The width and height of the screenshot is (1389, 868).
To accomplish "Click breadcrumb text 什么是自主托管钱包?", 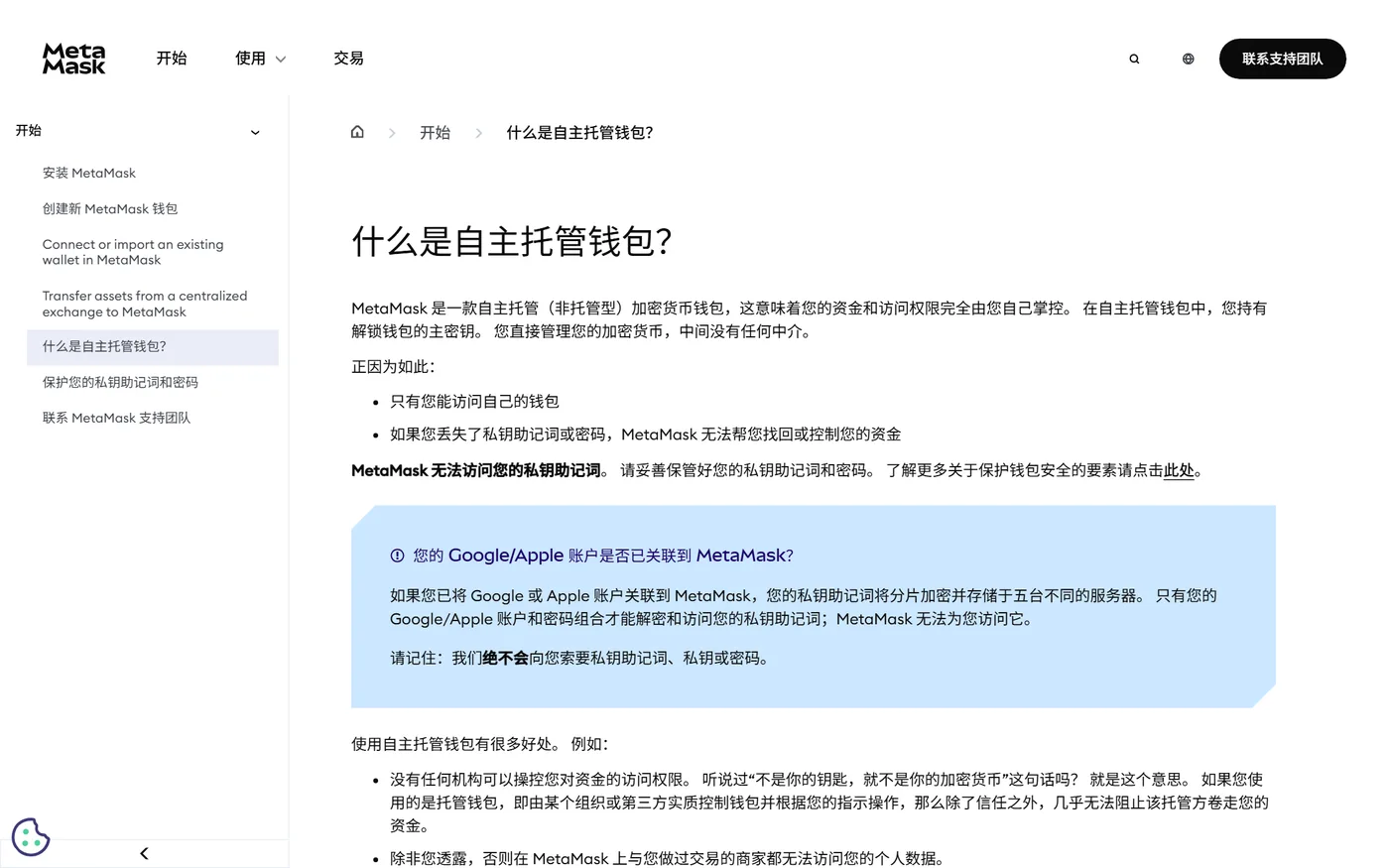I will tap(579, 132).
